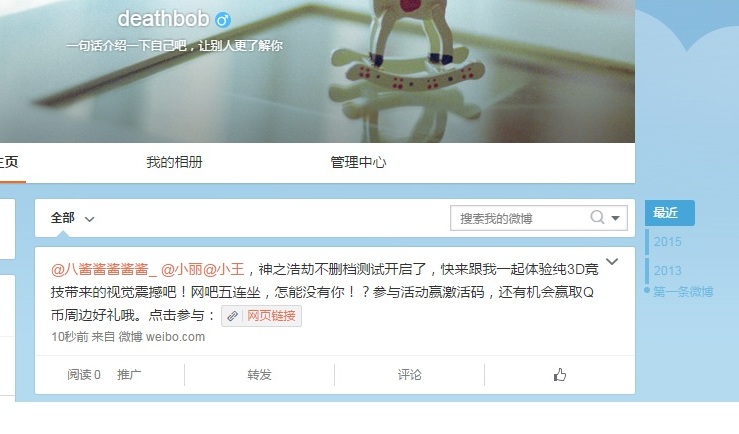Jump to 2013 on the timeline

tap(667, 270)
